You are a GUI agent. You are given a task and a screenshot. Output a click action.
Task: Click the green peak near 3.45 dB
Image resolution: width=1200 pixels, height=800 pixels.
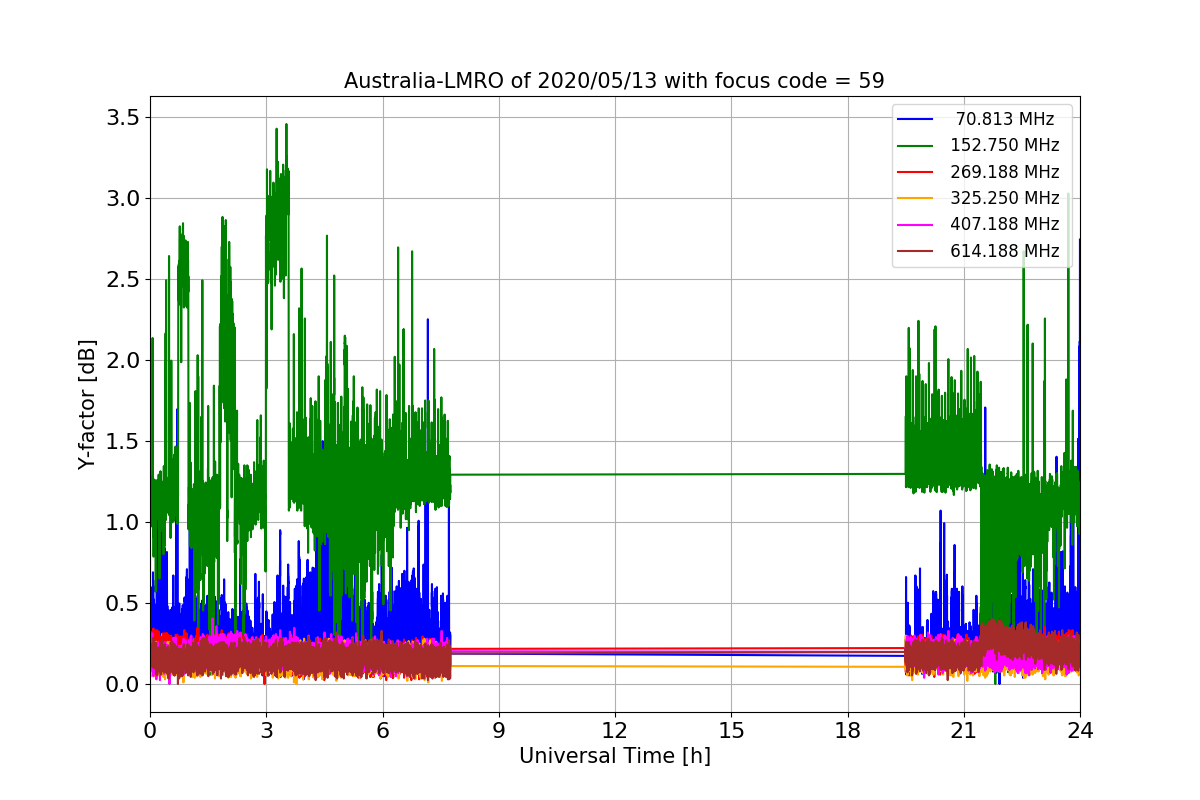click(x=286, y=128)
